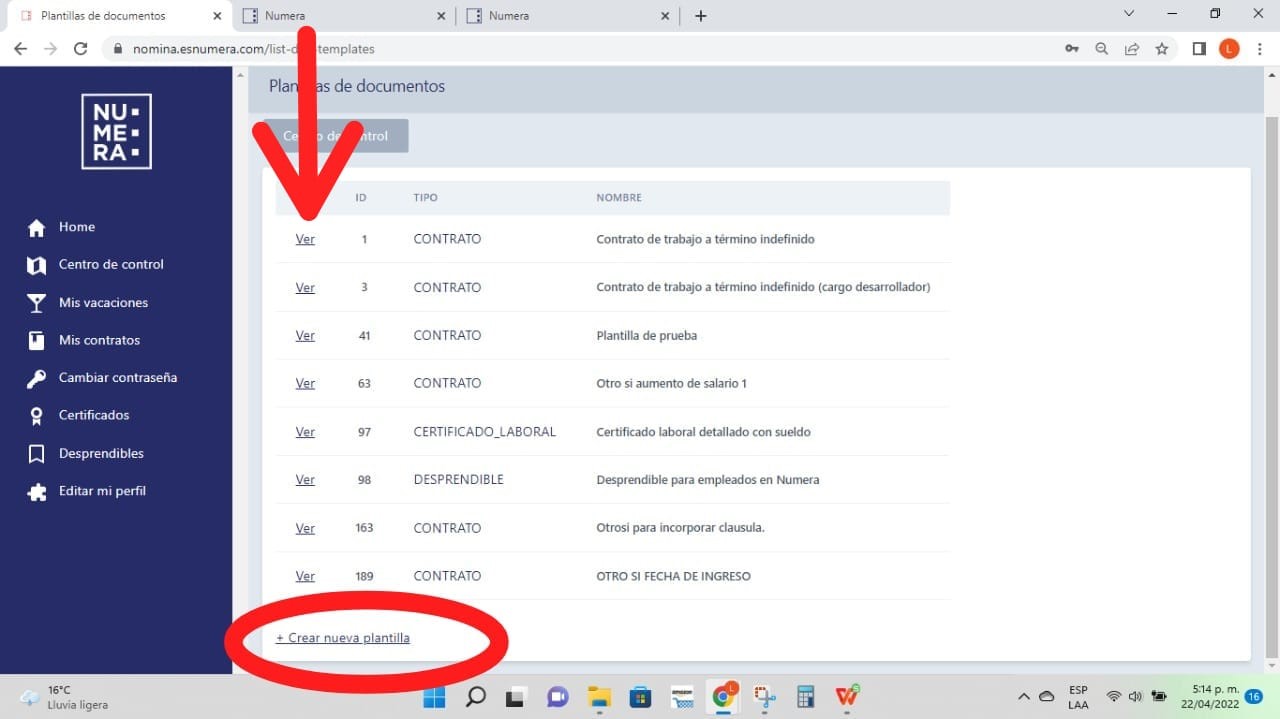Bookmark this page with star icon
Viewport: 1280px width, 719px height.
point(1161,49)
